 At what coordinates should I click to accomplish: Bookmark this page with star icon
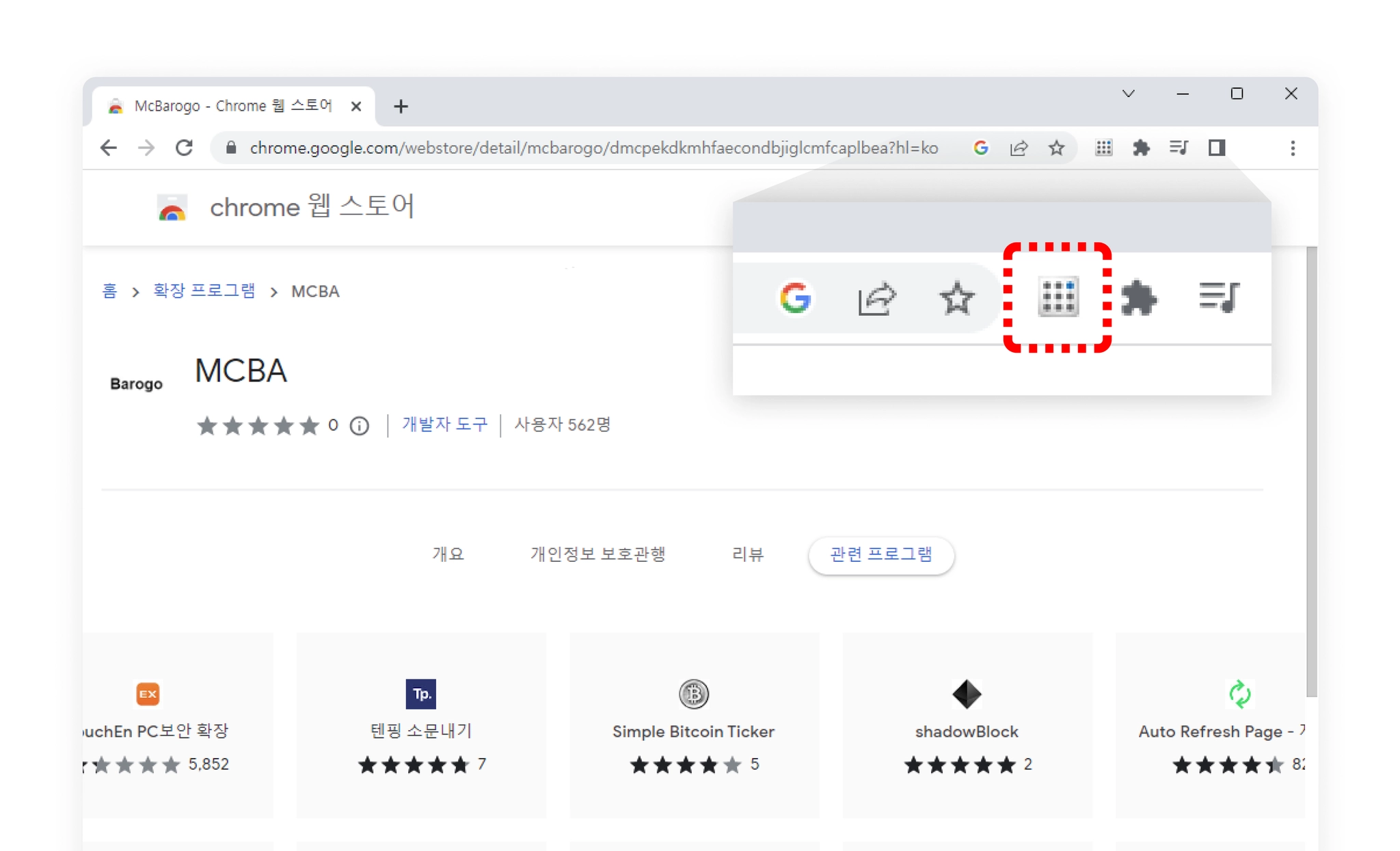pyautogui.click(x=1056, y=148)
